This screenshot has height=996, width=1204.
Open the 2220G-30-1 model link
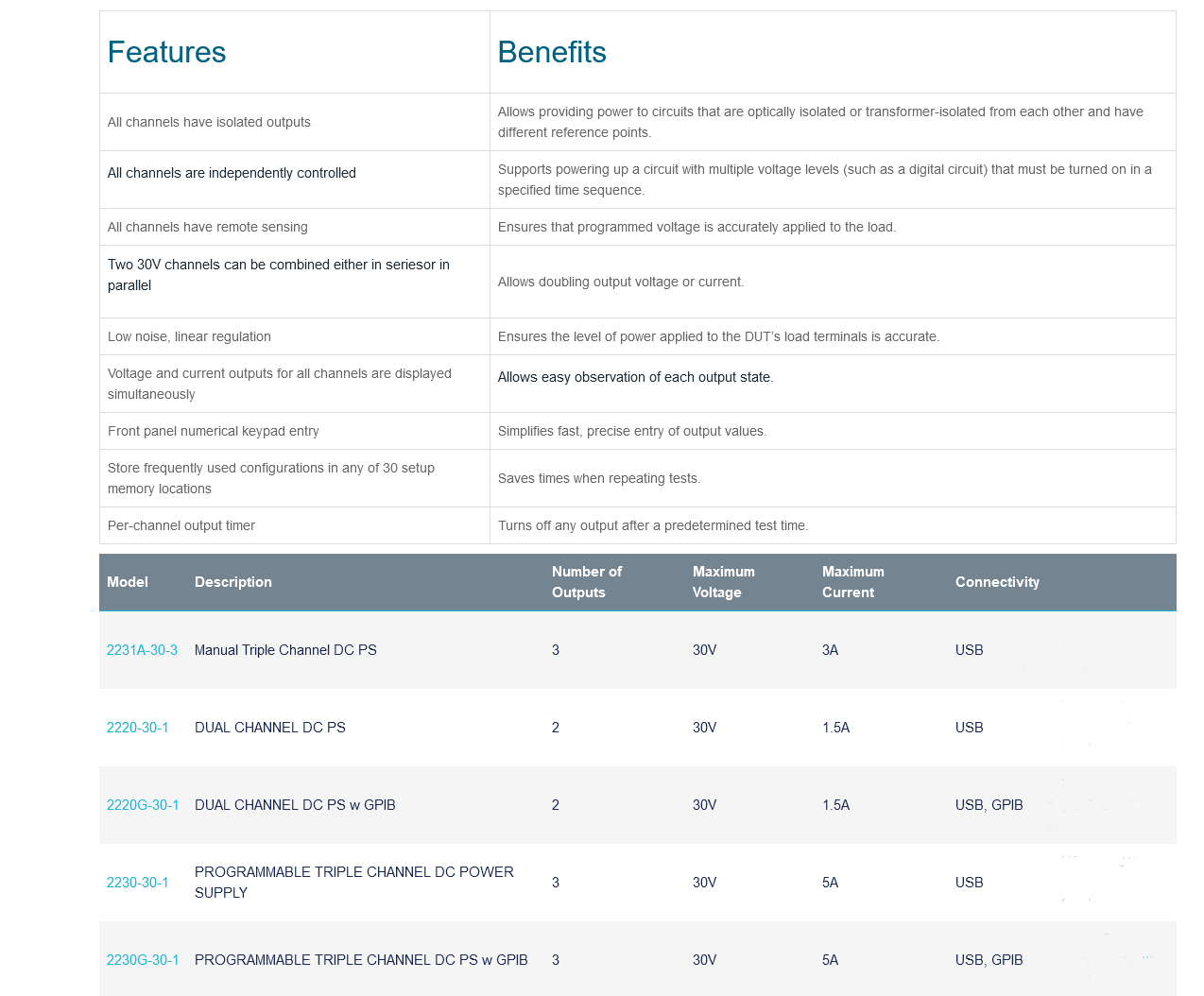[143, 805]
